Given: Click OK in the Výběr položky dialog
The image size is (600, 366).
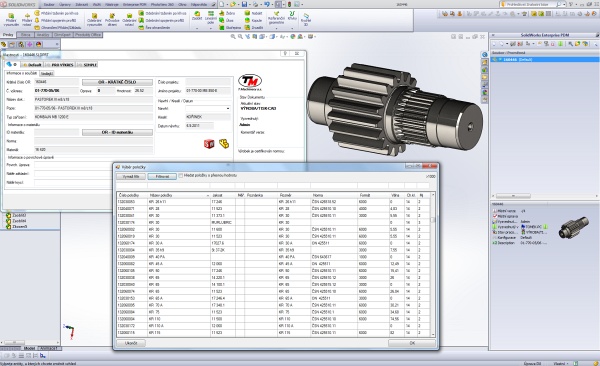Looking at the screenshot, I should pyautogui.click(x=412, y=343).
